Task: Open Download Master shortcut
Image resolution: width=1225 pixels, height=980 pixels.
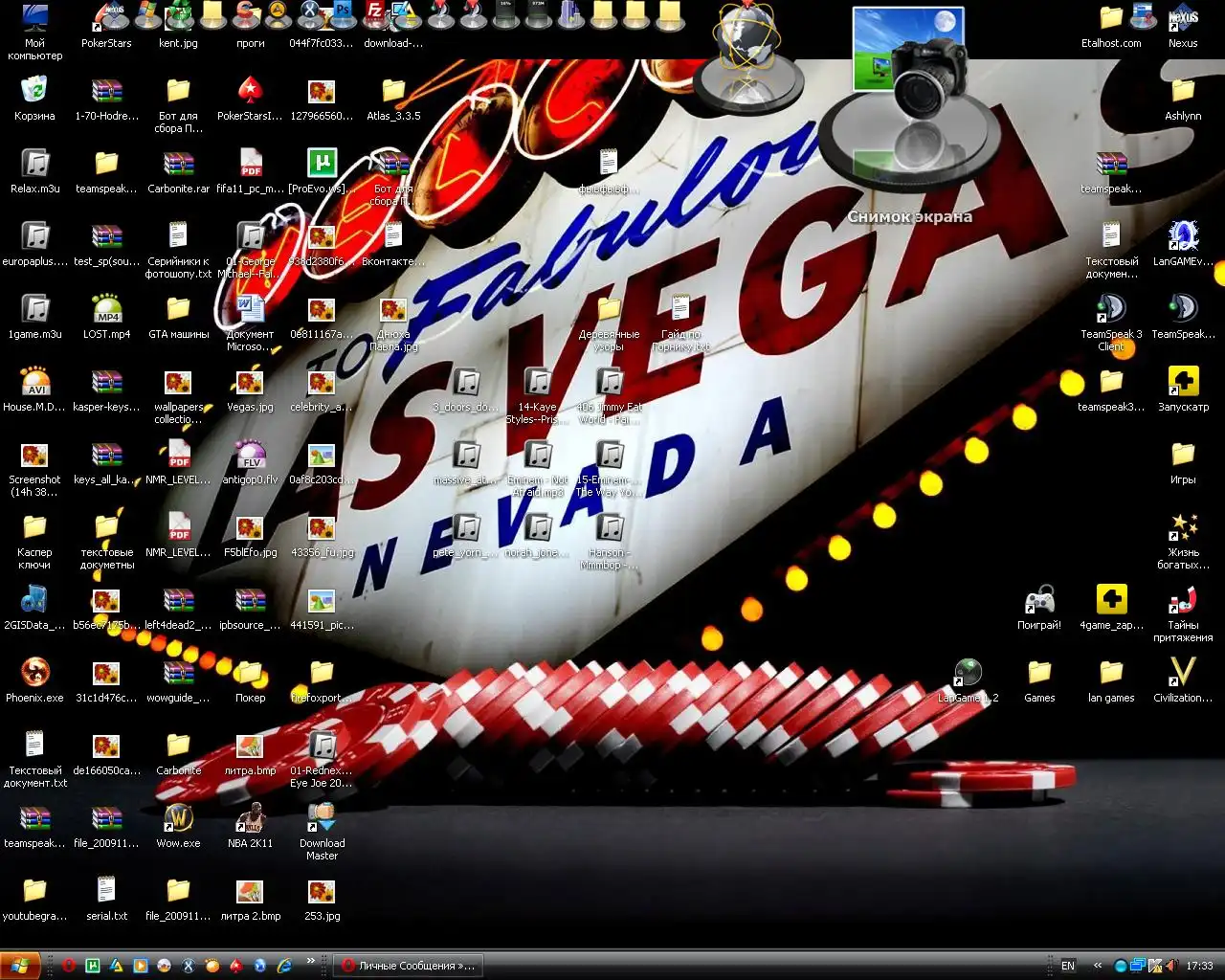Action: tap(322, 819)
